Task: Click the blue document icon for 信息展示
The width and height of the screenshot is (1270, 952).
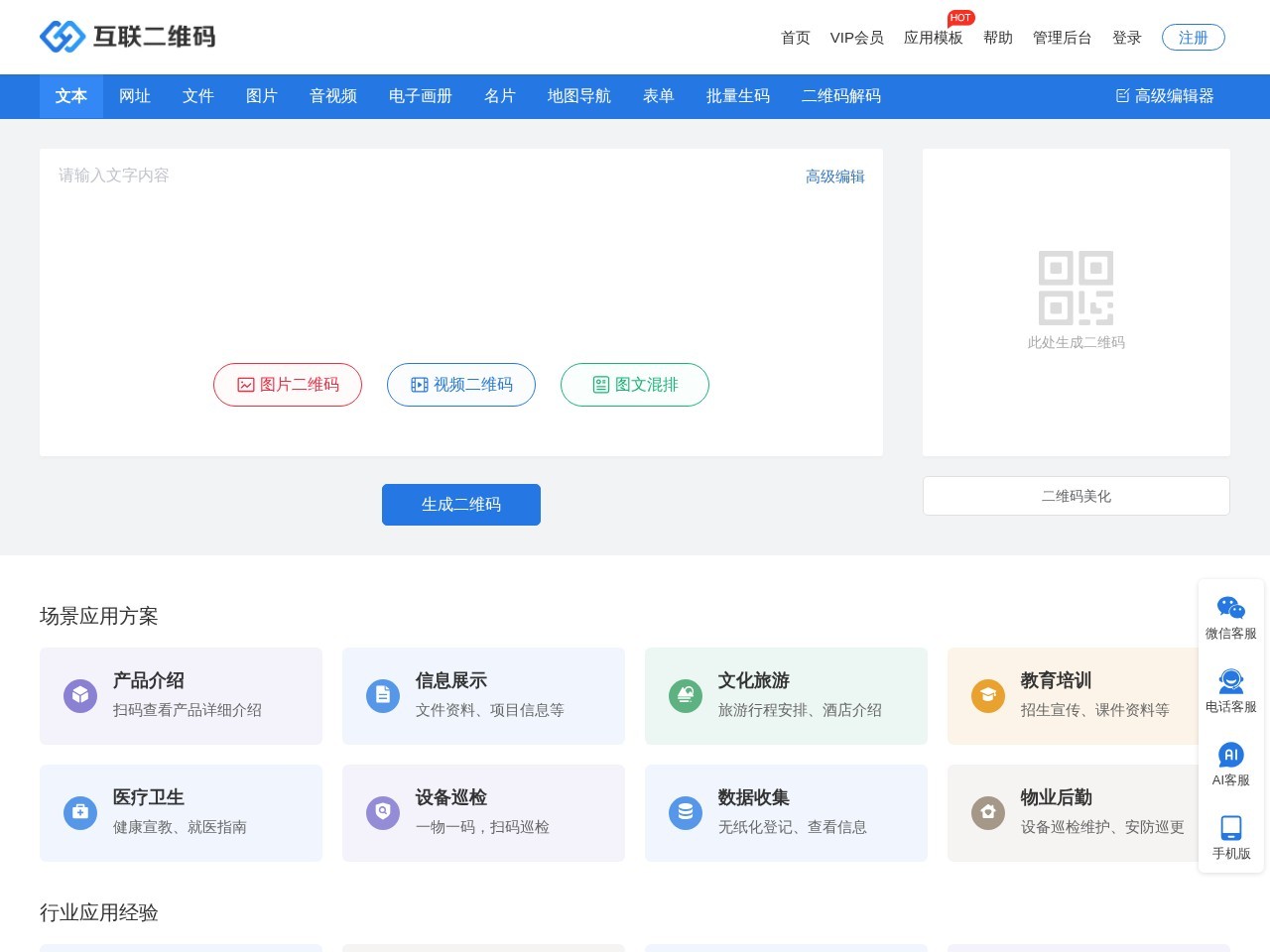Action: pos(383,696)
